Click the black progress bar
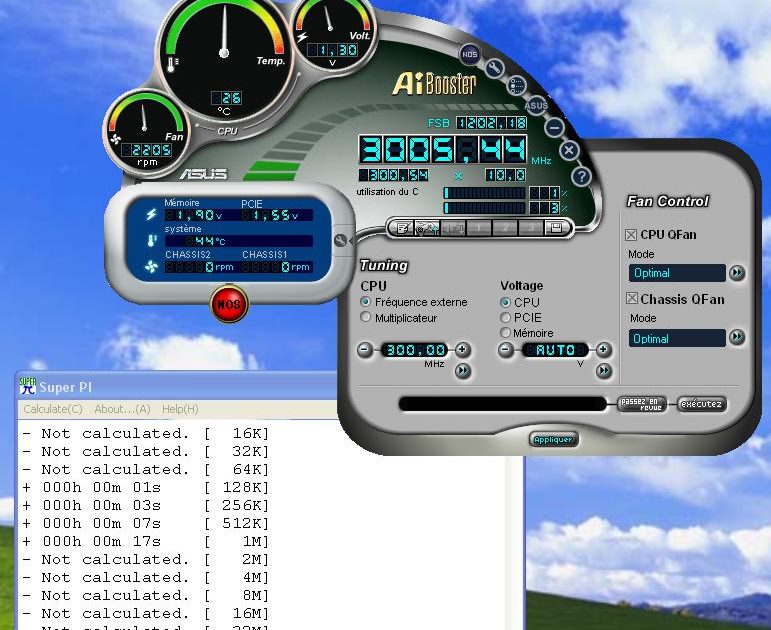This screenshot has height=630, width=771. pyautogui.click(x=503, y=404)
